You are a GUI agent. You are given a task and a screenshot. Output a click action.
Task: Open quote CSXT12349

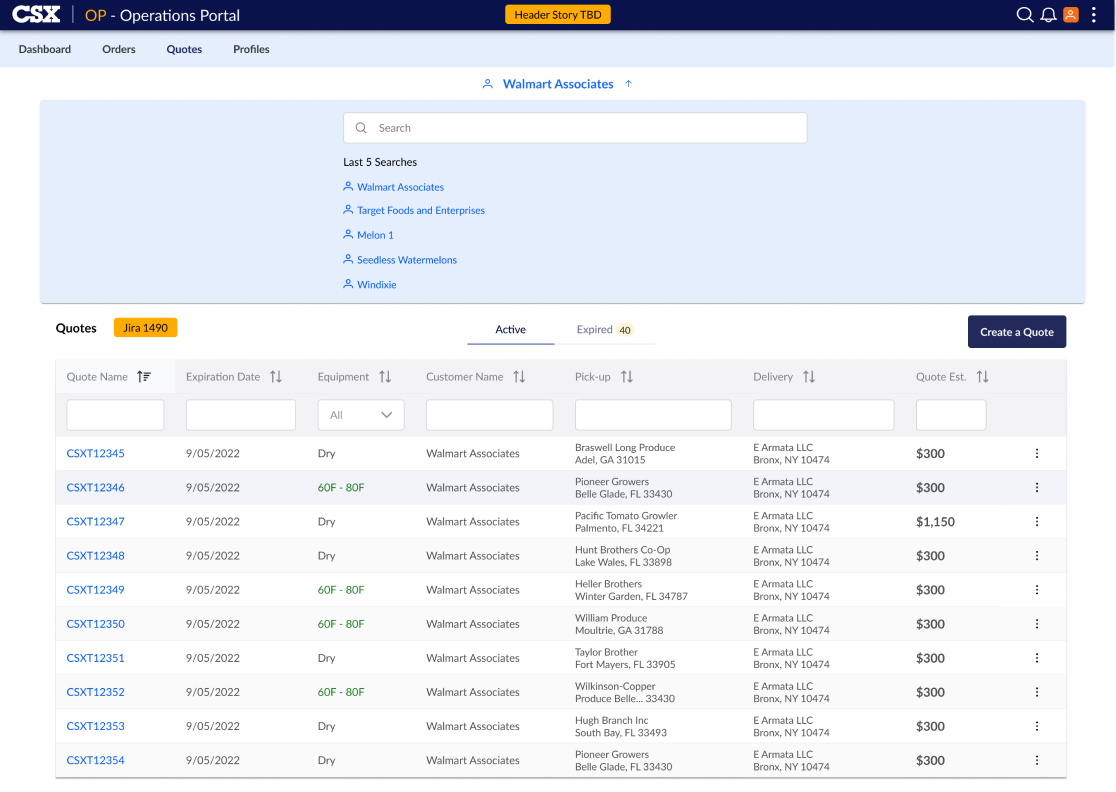pos(95,590)
